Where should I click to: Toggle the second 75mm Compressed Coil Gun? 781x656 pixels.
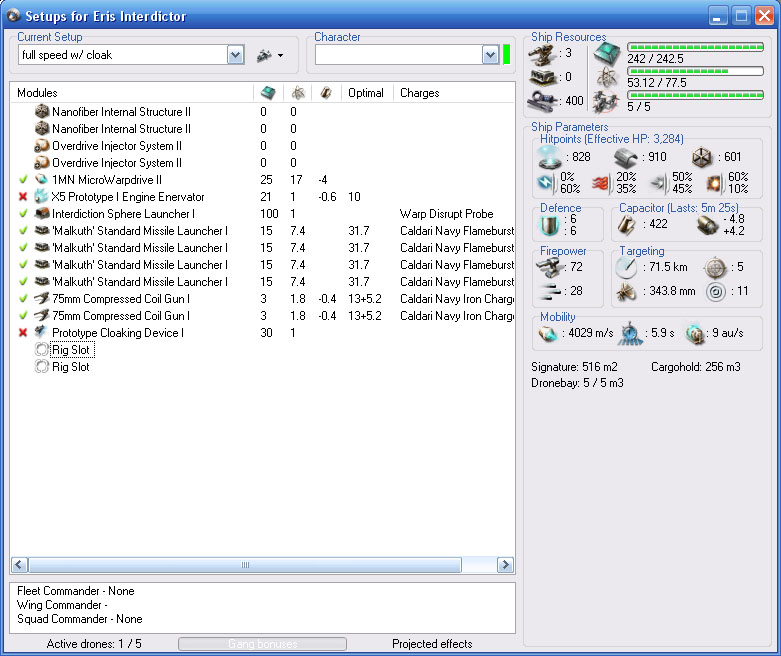(23, 315)
